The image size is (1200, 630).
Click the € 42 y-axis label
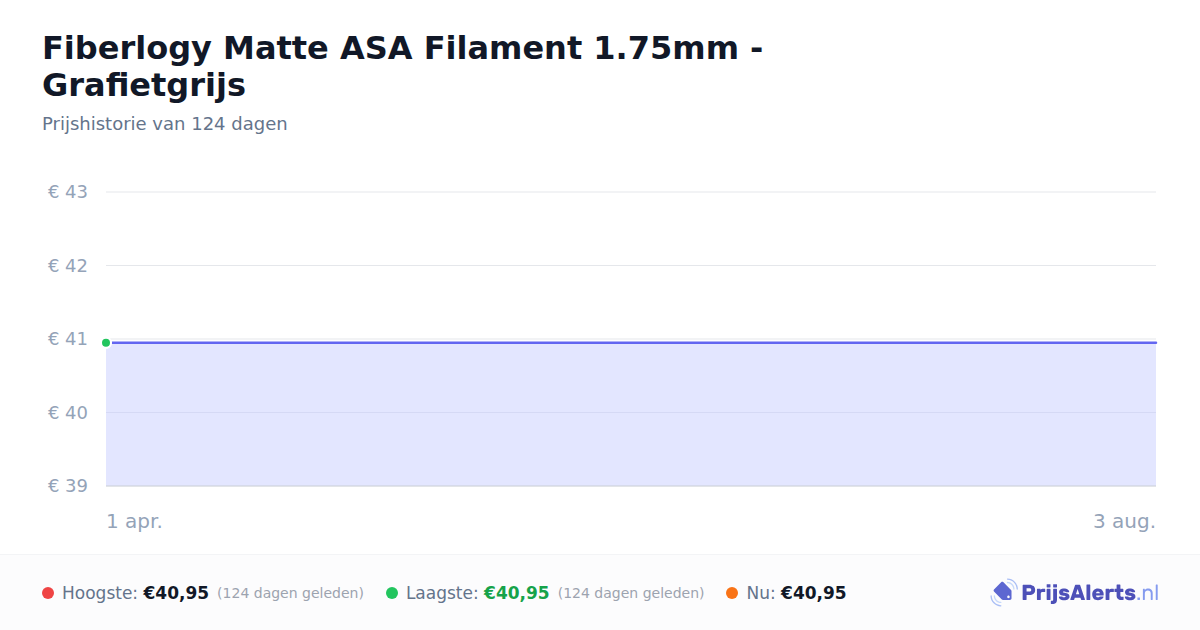point(68,266)
